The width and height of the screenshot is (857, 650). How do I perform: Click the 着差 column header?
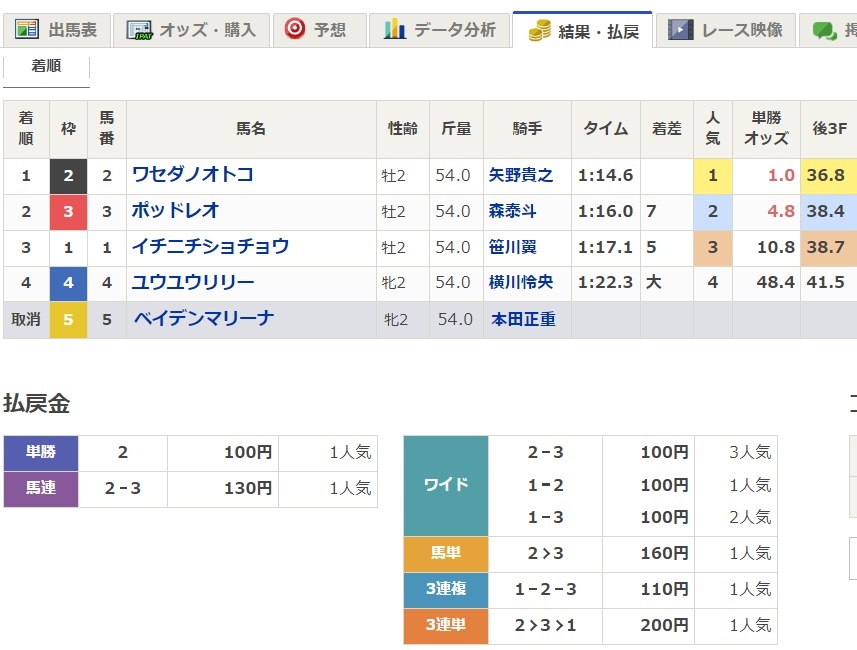pos(667,129)
